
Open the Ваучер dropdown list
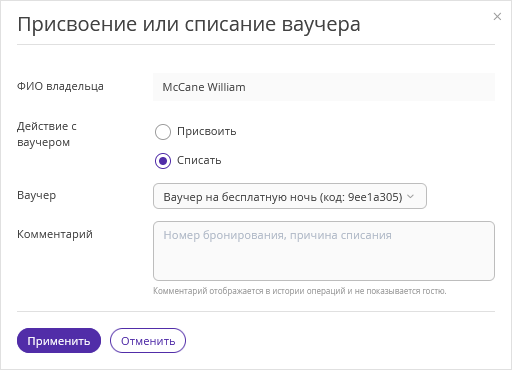click(290, 196)
